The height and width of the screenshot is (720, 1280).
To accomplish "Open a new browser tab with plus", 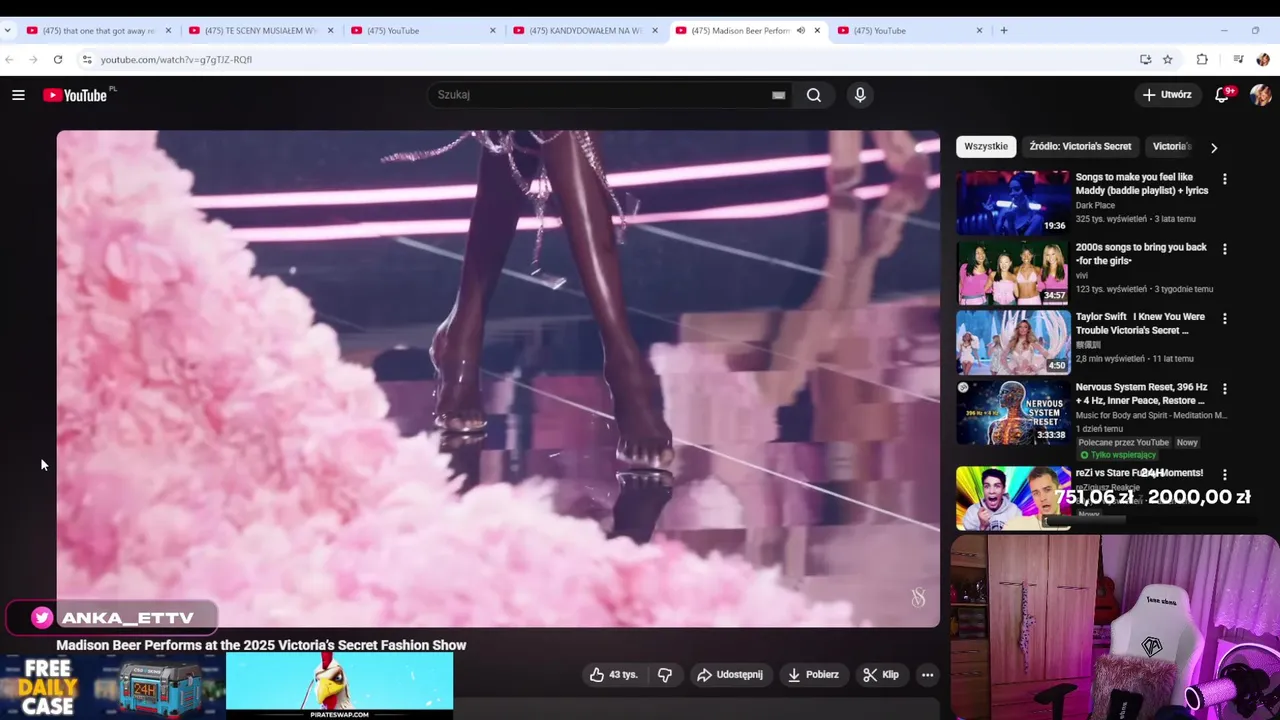I will [1004, 31].
